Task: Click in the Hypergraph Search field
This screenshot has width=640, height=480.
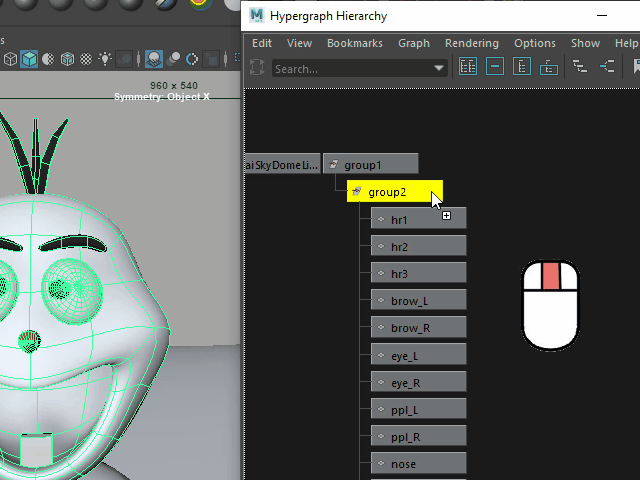Action: 350,69
